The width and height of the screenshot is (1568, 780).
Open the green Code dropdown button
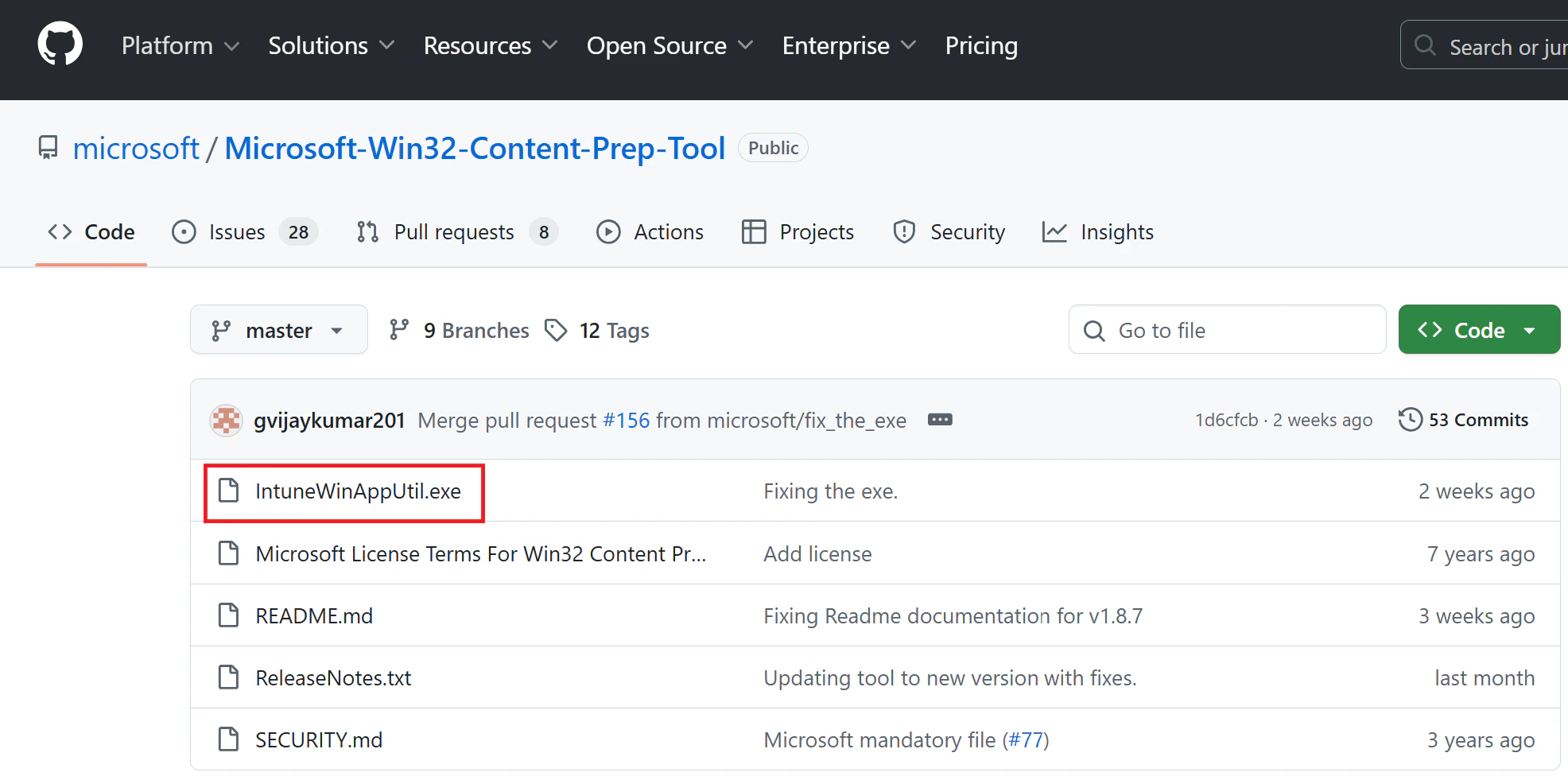point(1479,329)
